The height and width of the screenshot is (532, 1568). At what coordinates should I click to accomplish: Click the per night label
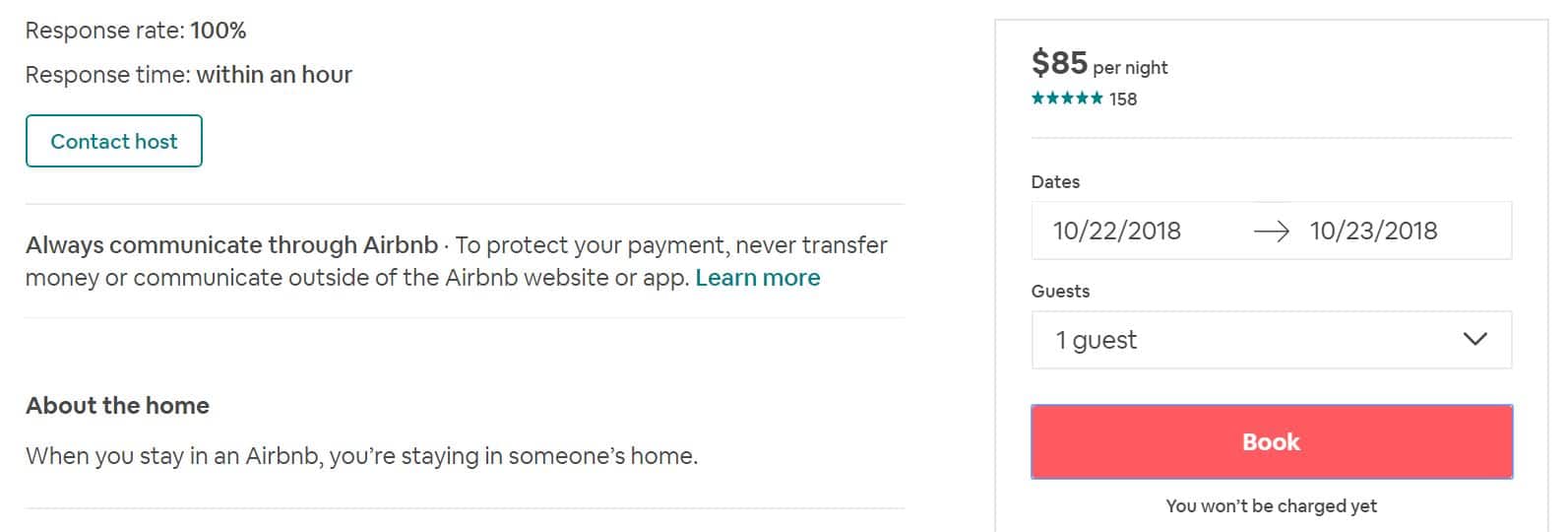coord(1130,68)
